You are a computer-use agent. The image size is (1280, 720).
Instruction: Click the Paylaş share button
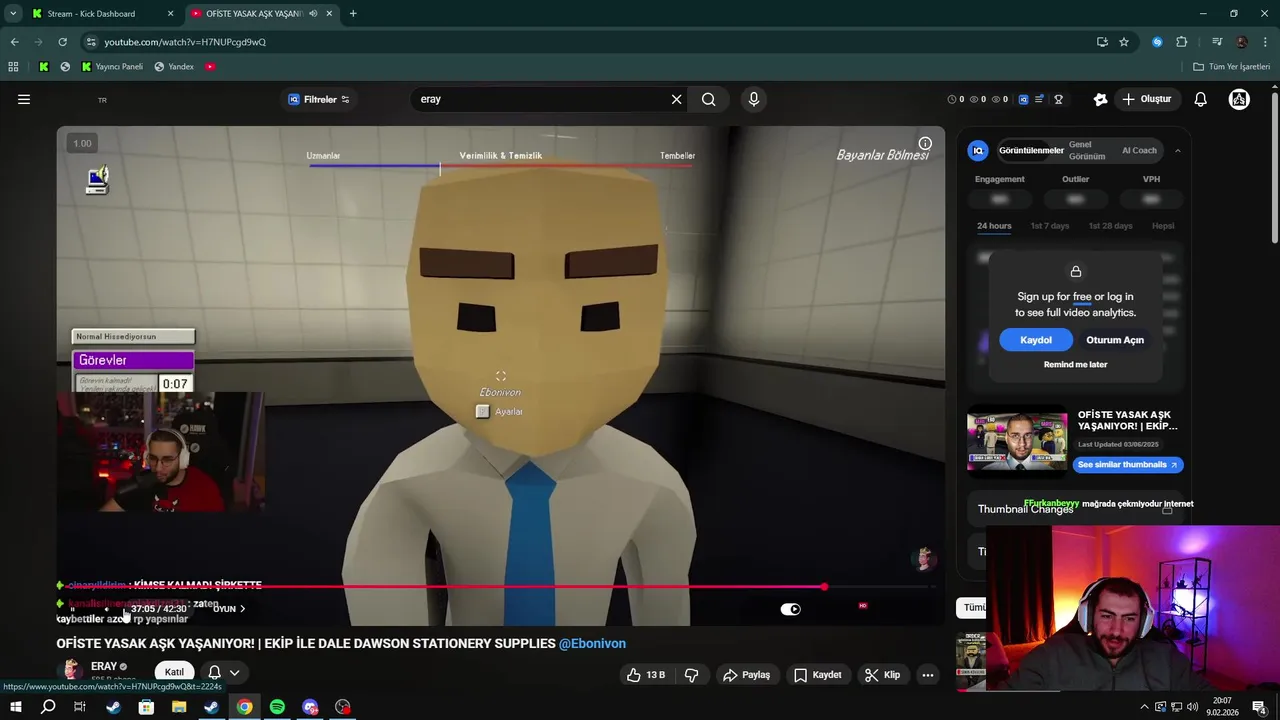[x=746, y=675]
